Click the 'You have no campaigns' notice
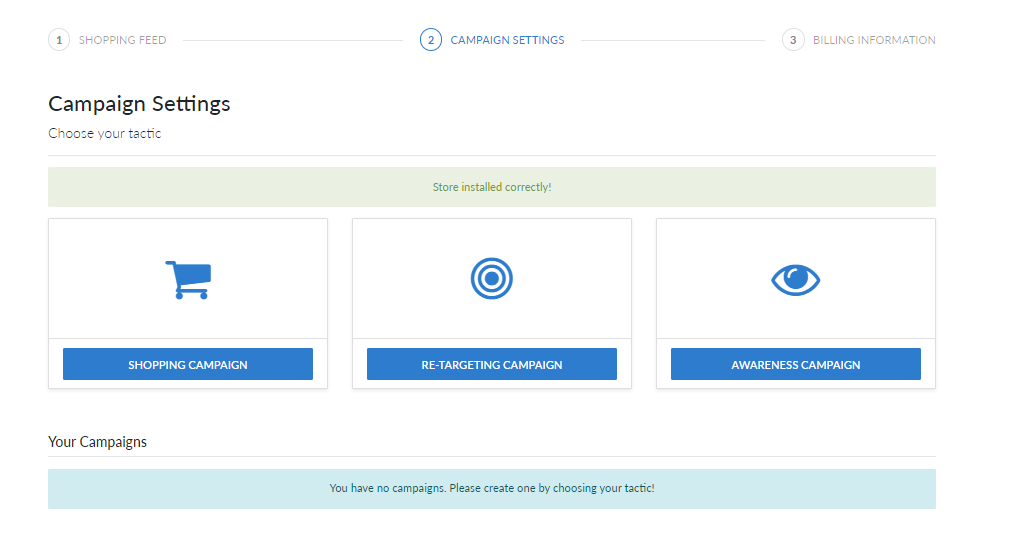The width and height of the screenshot is (1017, 559). coord(492,488)
